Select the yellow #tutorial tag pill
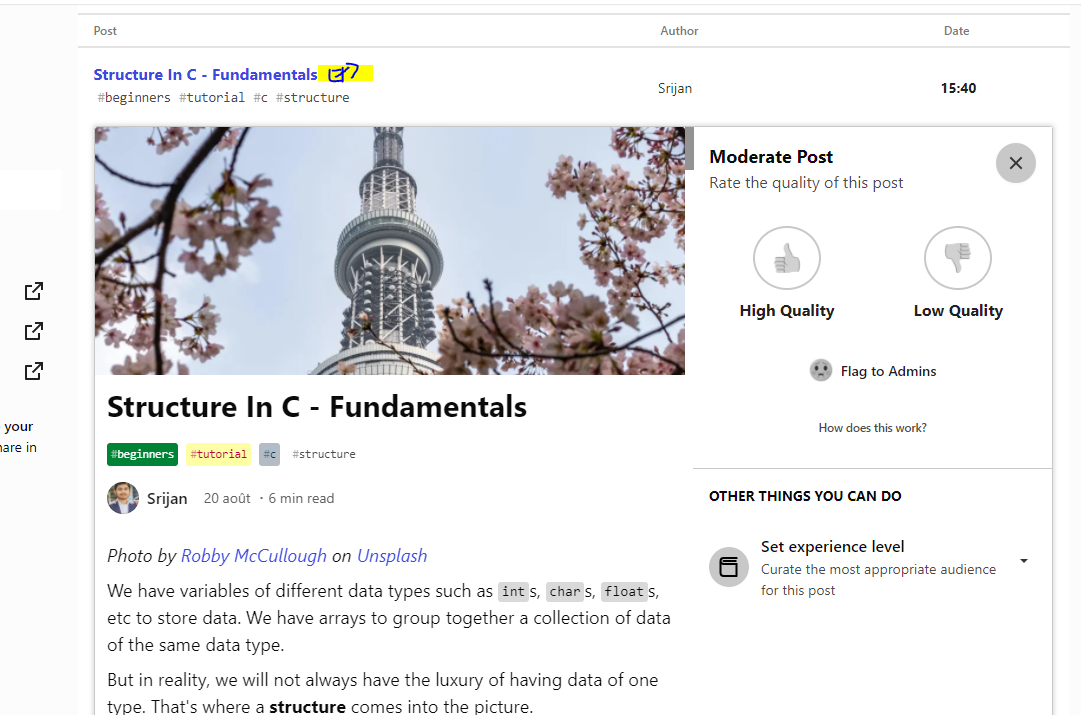This screenshot has height=715, width=1081. point(218,453)
